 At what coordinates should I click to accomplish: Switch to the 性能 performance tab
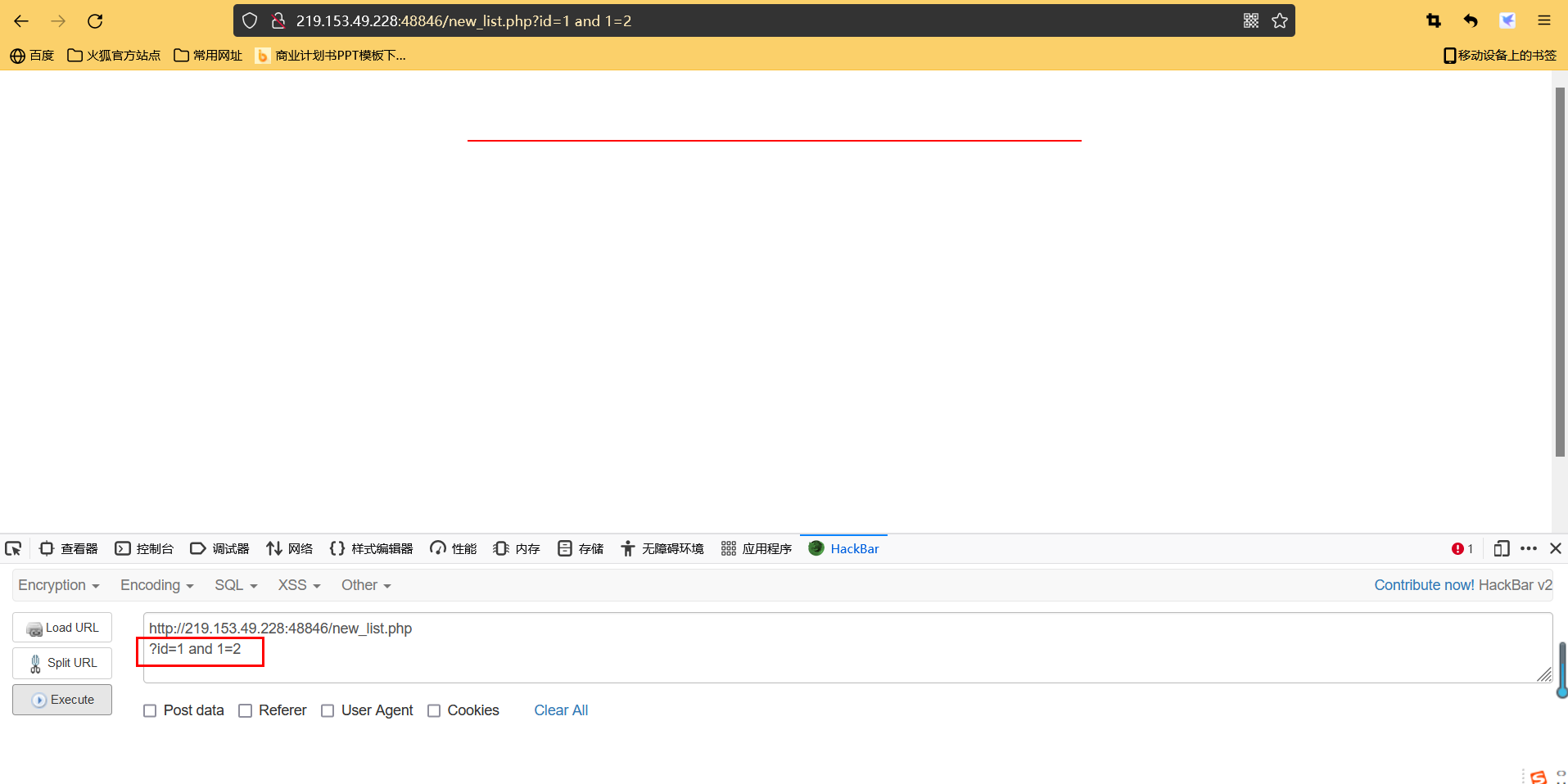pos(454,548)
